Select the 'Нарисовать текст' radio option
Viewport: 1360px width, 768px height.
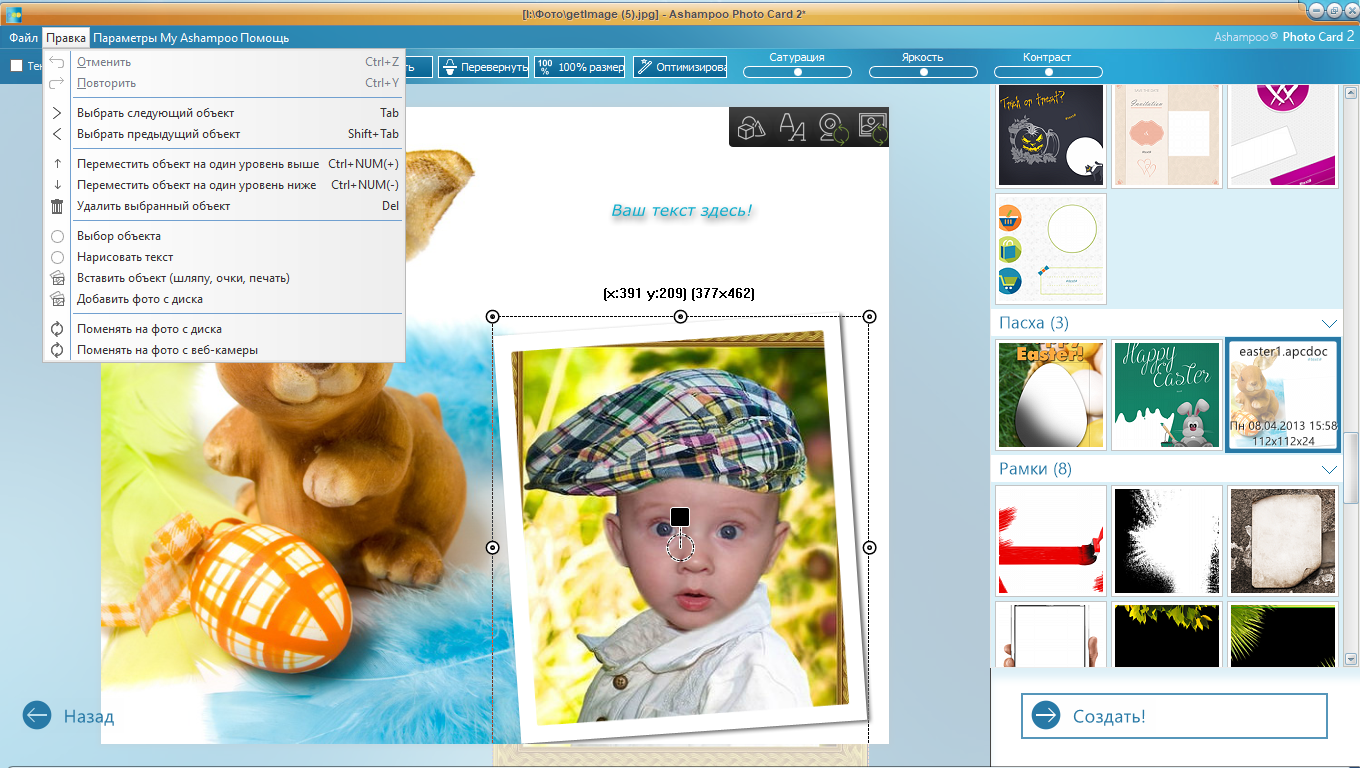tap(57, 257)
